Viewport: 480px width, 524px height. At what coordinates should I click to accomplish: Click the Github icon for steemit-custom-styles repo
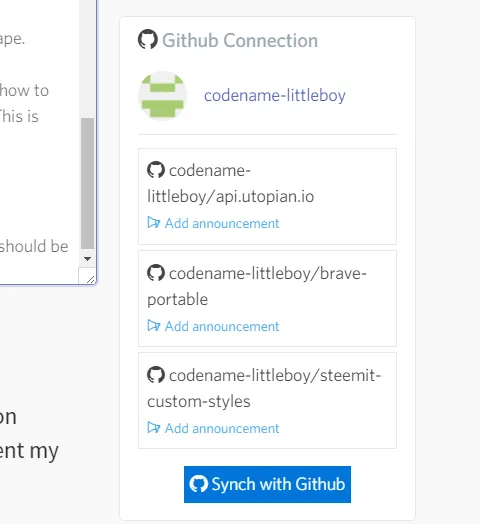(156, 375)
